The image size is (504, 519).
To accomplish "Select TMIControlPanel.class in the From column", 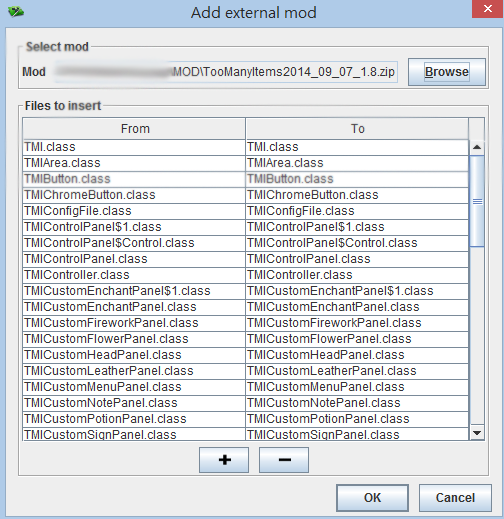I will point(134,259).
